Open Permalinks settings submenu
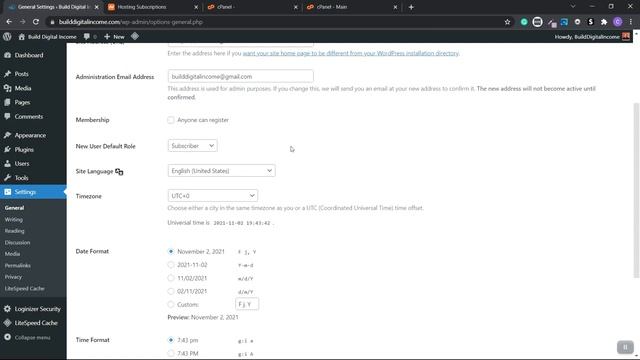The image size is (640, 360). (x=18, y=265)
